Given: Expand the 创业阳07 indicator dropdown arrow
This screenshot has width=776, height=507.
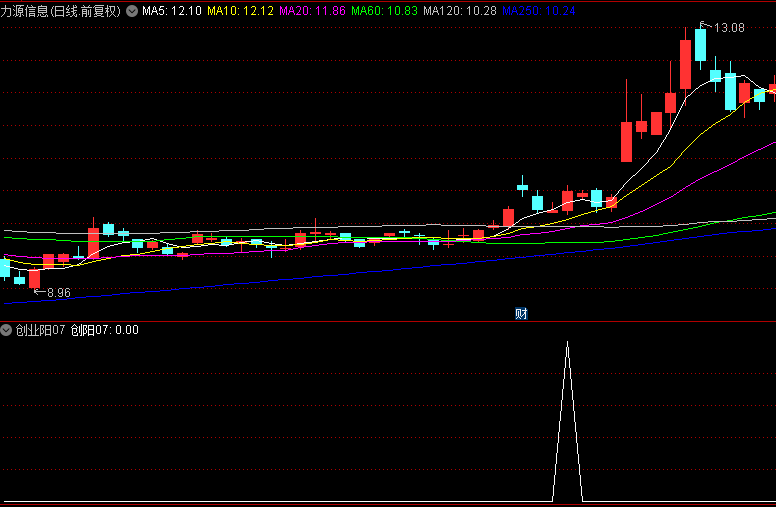Looking at the screenshot, I should tap(6, 330).
